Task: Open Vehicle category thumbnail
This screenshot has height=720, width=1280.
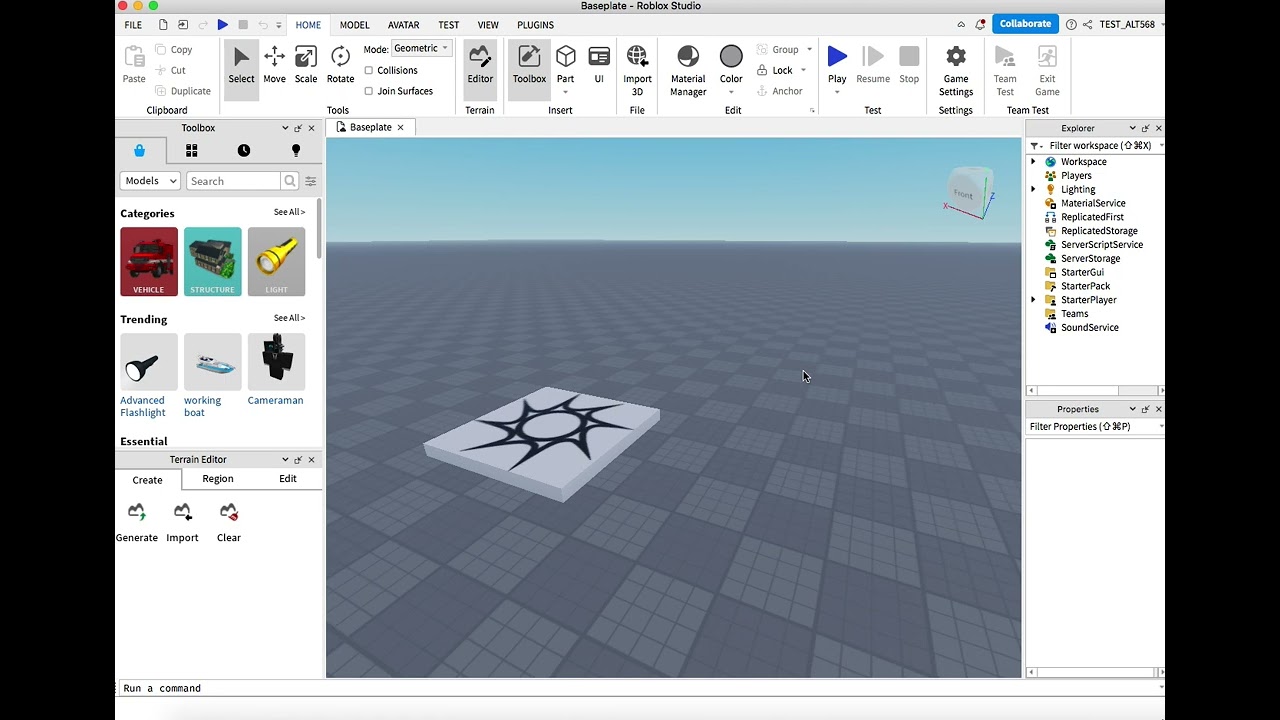Action: click(x=149, y=262)
